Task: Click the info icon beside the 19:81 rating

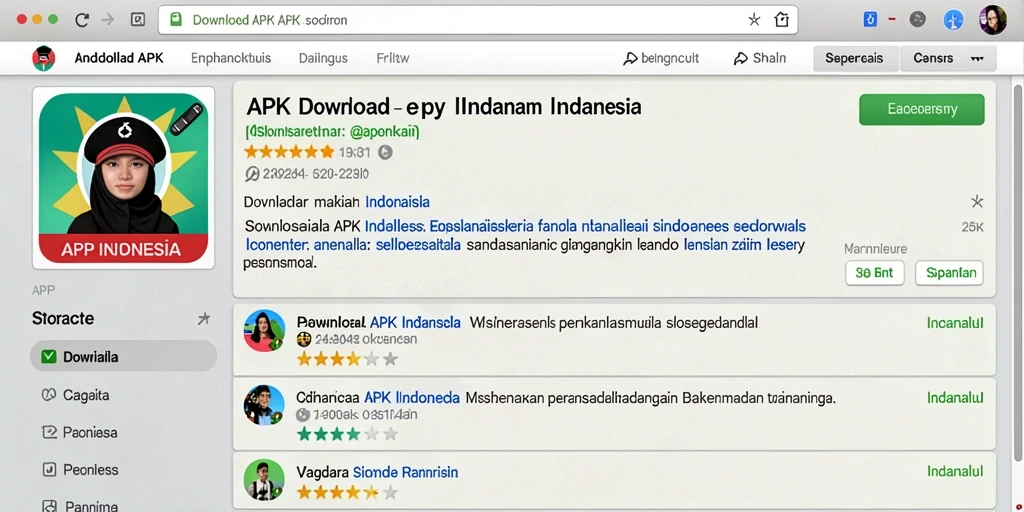Action: [x=385, y=153]
